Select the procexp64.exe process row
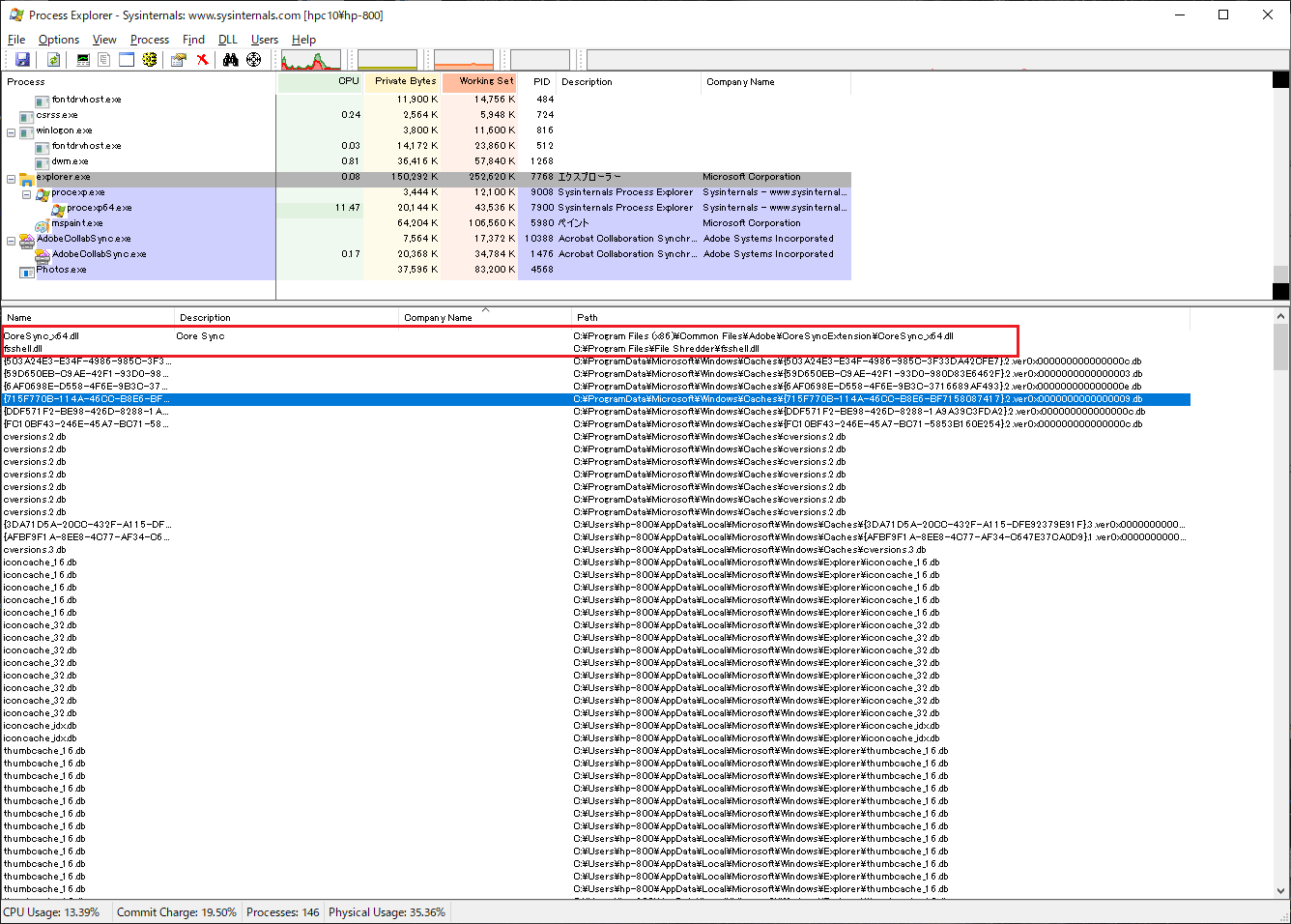Image resolution: width=1291 pixels, height=924 pixels. (x=426, y=208)
